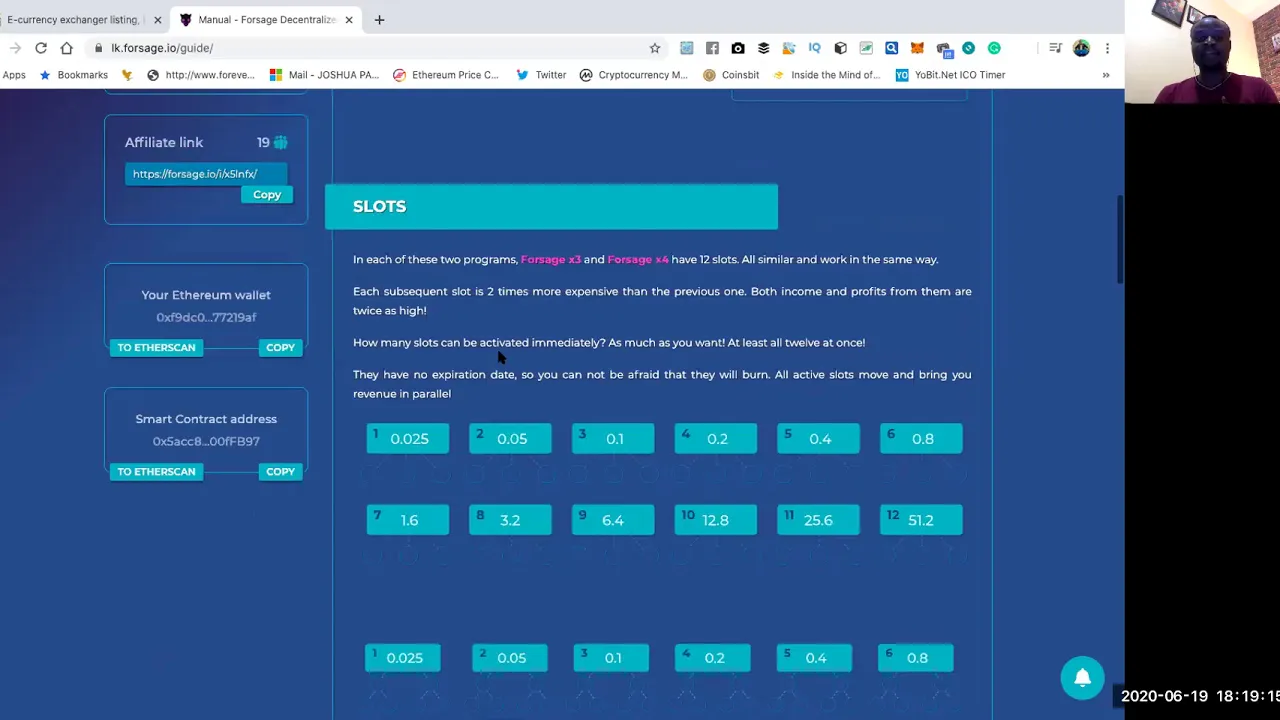Show hidden bookmarks with the chevron
1280x720 pixels.
click(1106, 75)
